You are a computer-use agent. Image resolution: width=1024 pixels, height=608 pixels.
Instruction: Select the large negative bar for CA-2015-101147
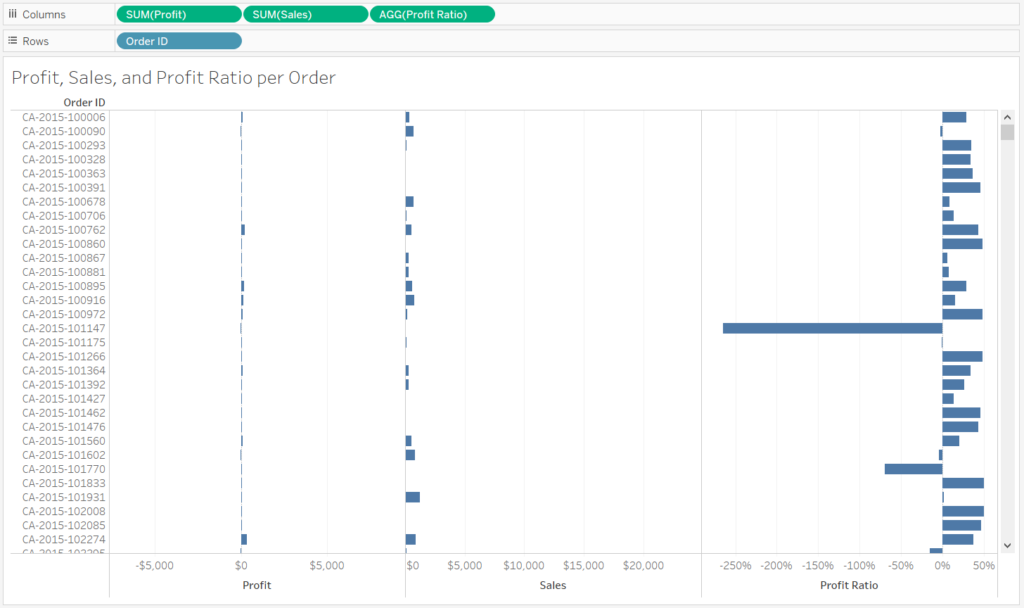(x=833, y=328)
